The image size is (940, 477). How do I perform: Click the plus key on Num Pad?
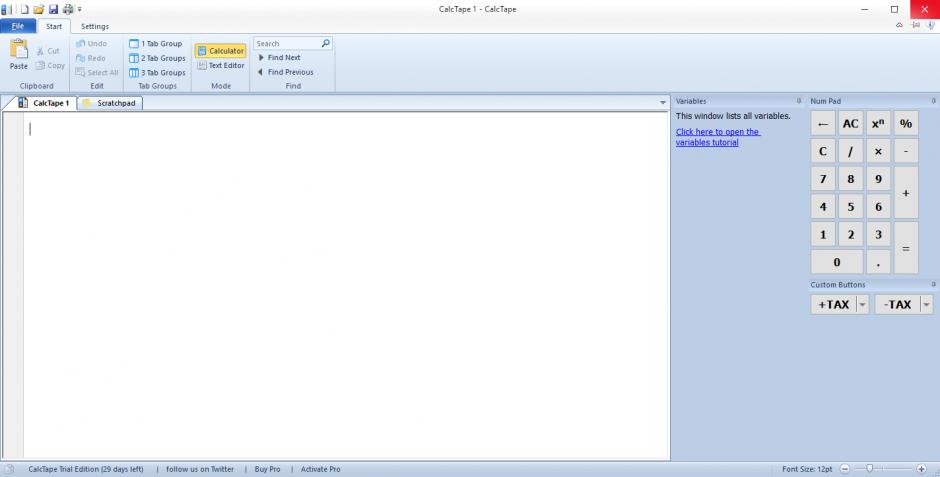coord(906,193)
